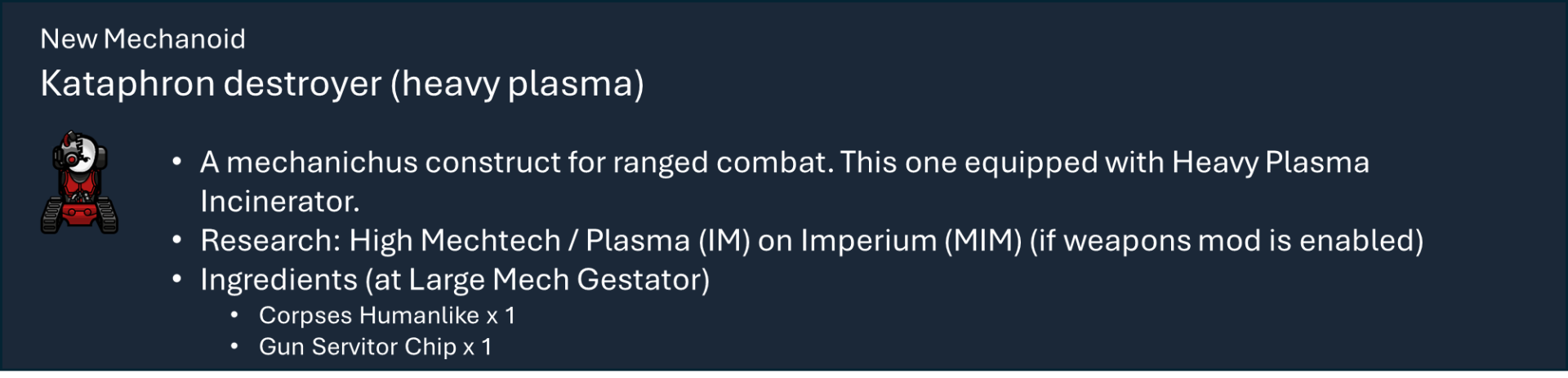Click the bullet before "Corpses Humanlike"
Viewport: 1568px width, 378px height.
(x=234, y=316)
